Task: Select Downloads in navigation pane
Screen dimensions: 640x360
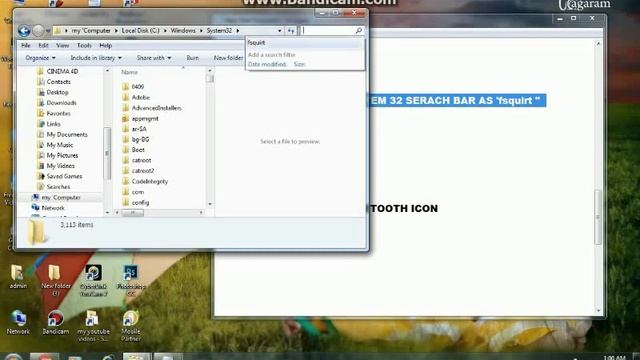Action: (61, 103)
